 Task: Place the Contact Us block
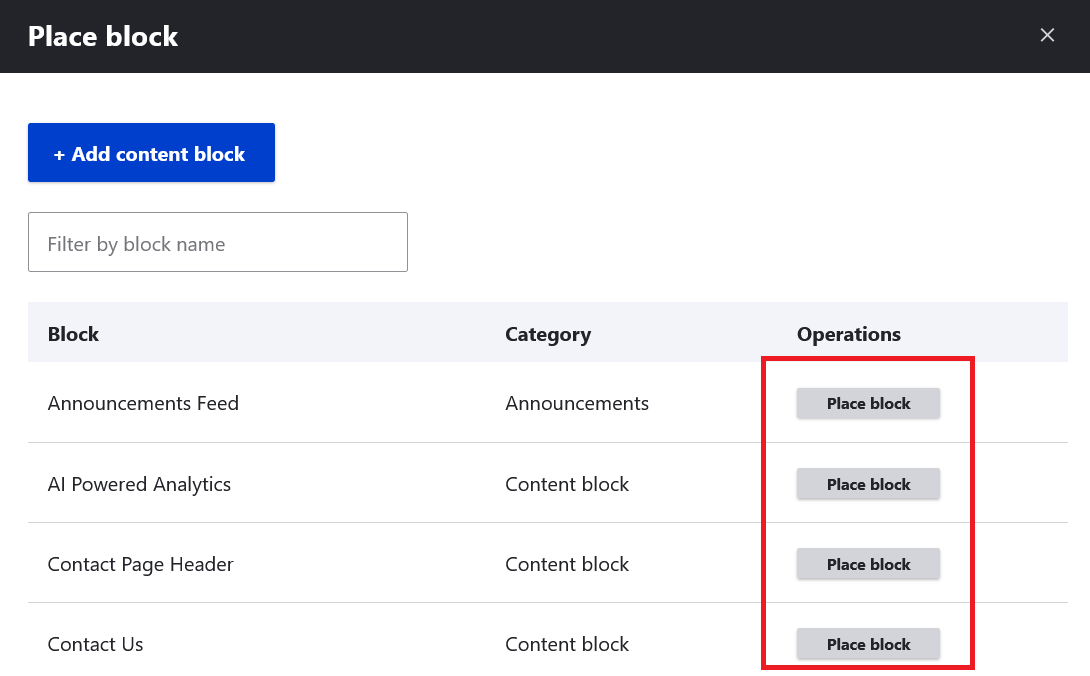tap(868, 643)
